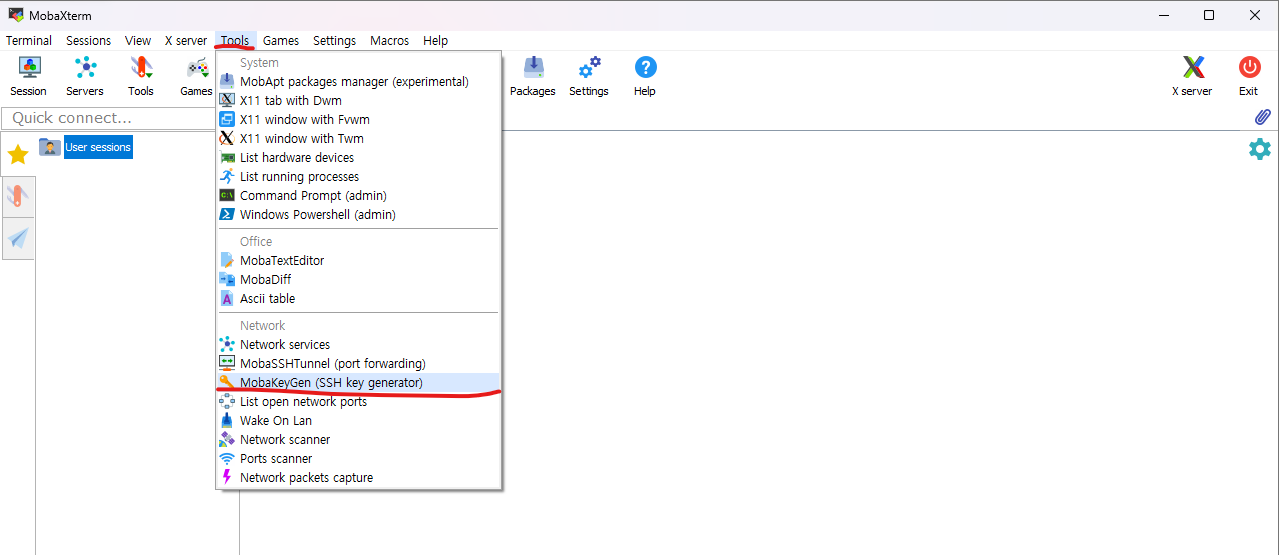The height and width of the screenshot is (555, 1279).
Task: Open the Games toolbar icon
Action: coord(196,76)
